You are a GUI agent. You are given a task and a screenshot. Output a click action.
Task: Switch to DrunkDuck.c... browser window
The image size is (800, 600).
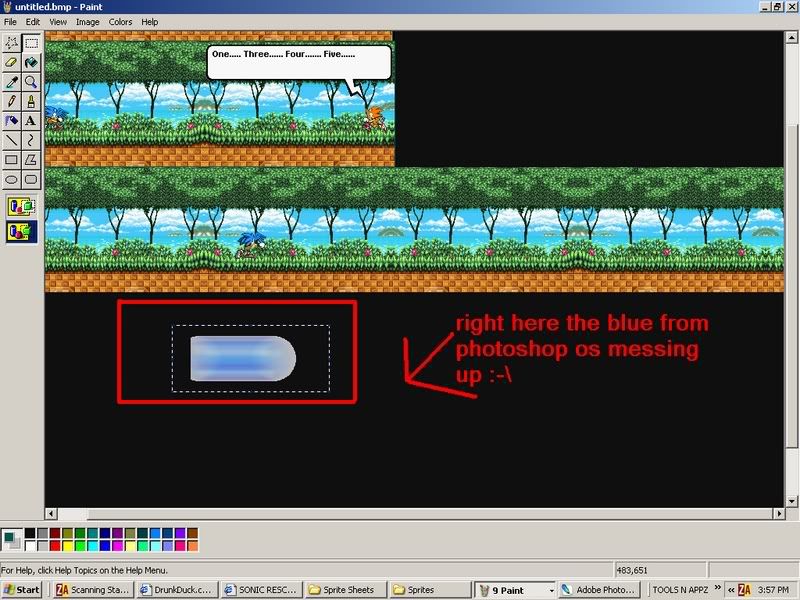[178, 590]
